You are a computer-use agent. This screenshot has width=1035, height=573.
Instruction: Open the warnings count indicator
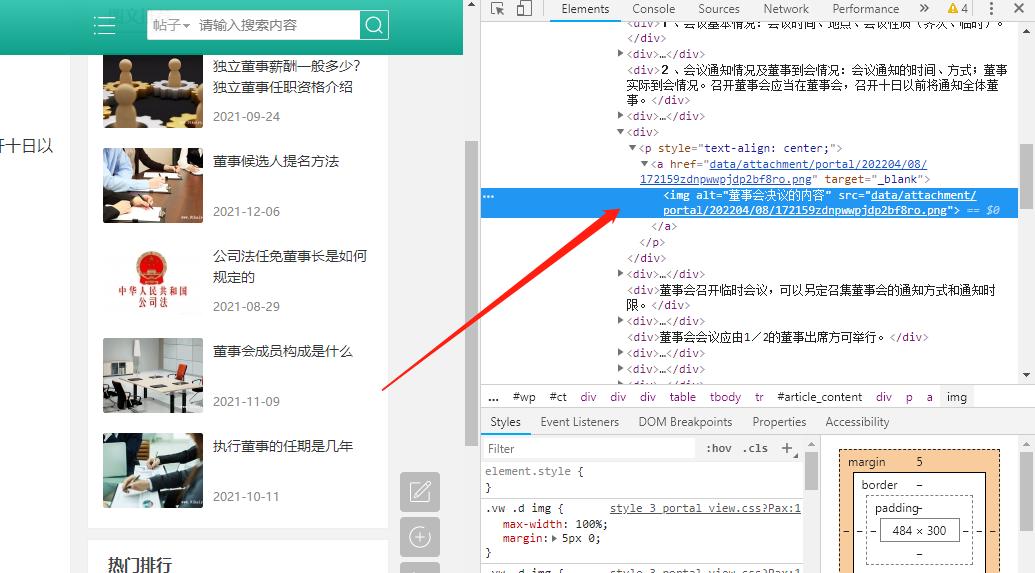(958, 9)
